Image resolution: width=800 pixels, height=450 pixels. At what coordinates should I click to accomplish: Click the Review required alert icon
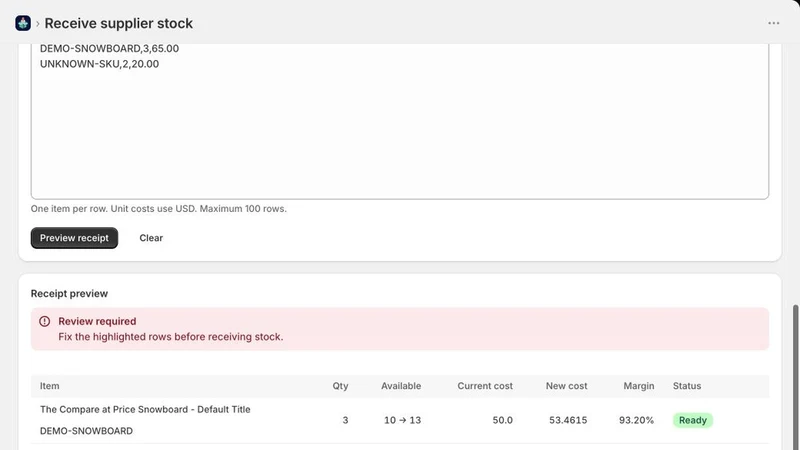point(44,321)
